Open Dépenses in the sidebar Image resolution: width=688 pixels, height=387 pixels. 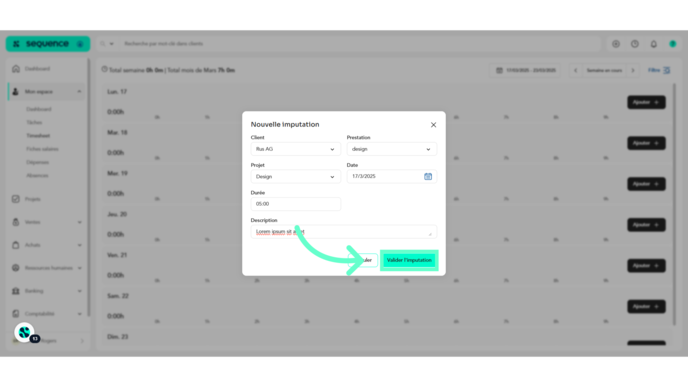coord(37,162)
